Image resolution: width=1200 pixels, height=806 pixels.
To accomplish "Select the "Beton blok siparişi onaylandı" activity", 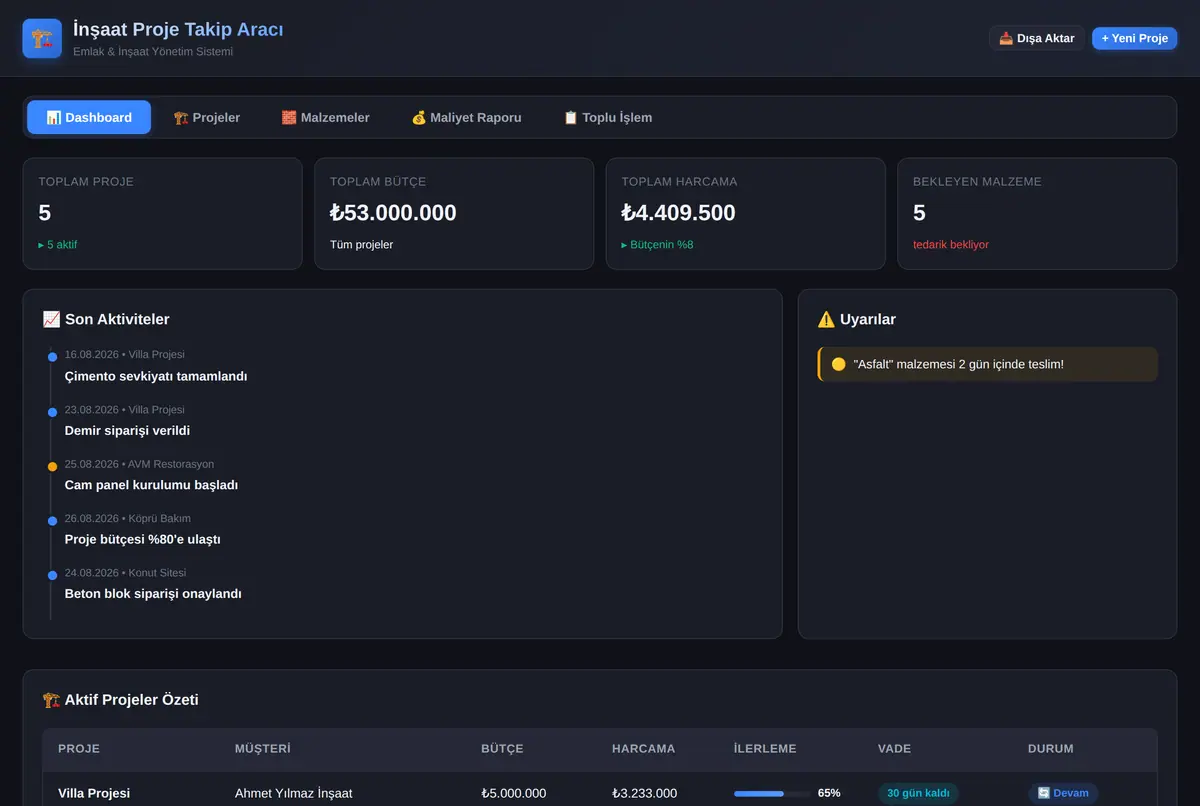I will (153, 594).
